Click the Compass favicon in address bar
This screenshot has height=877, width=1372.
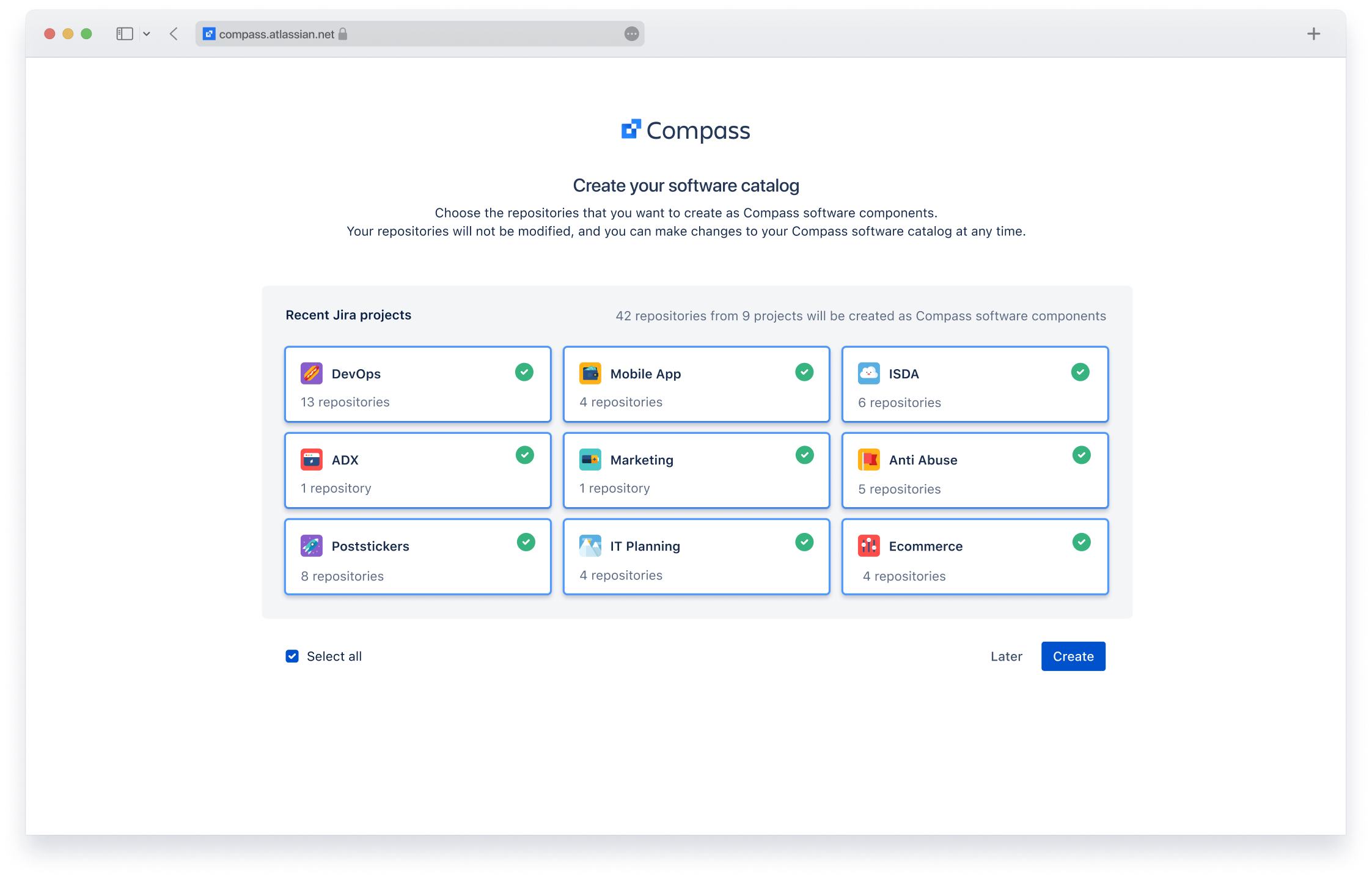(x=209, y=34)
